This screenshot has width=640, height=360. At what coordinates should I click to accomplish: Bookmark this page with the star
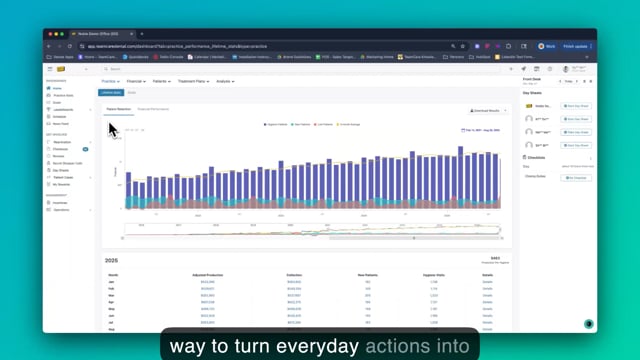point(462,46)
